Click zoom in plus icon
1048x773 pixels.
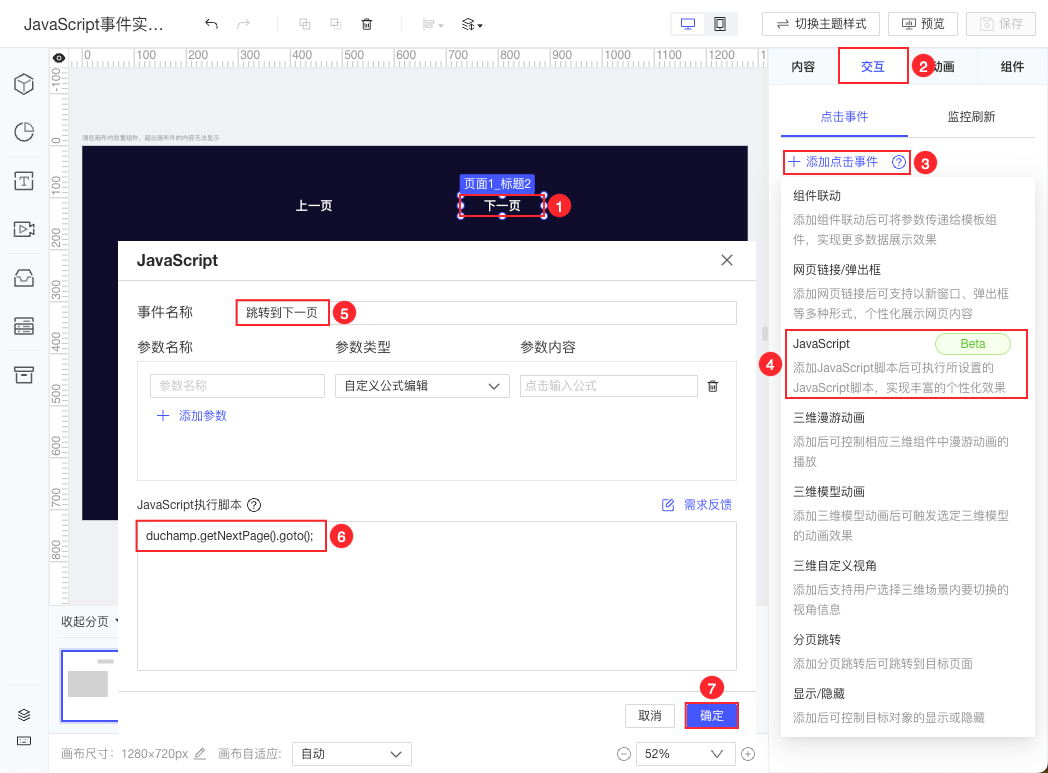pyautogui.click(x=748, y=754)
